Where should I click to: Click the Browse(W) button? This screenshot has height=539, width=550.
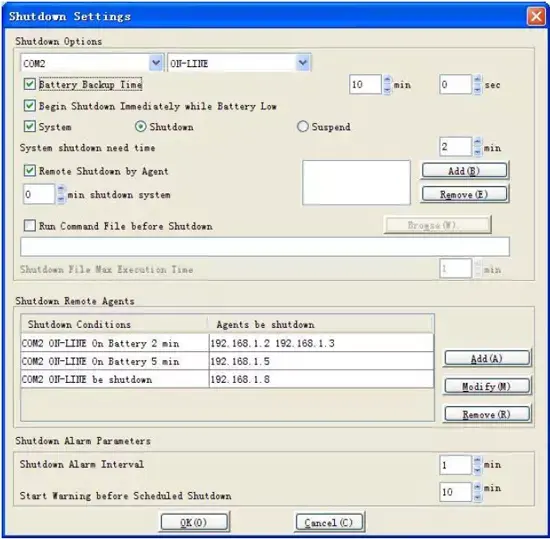coord(437,225)
